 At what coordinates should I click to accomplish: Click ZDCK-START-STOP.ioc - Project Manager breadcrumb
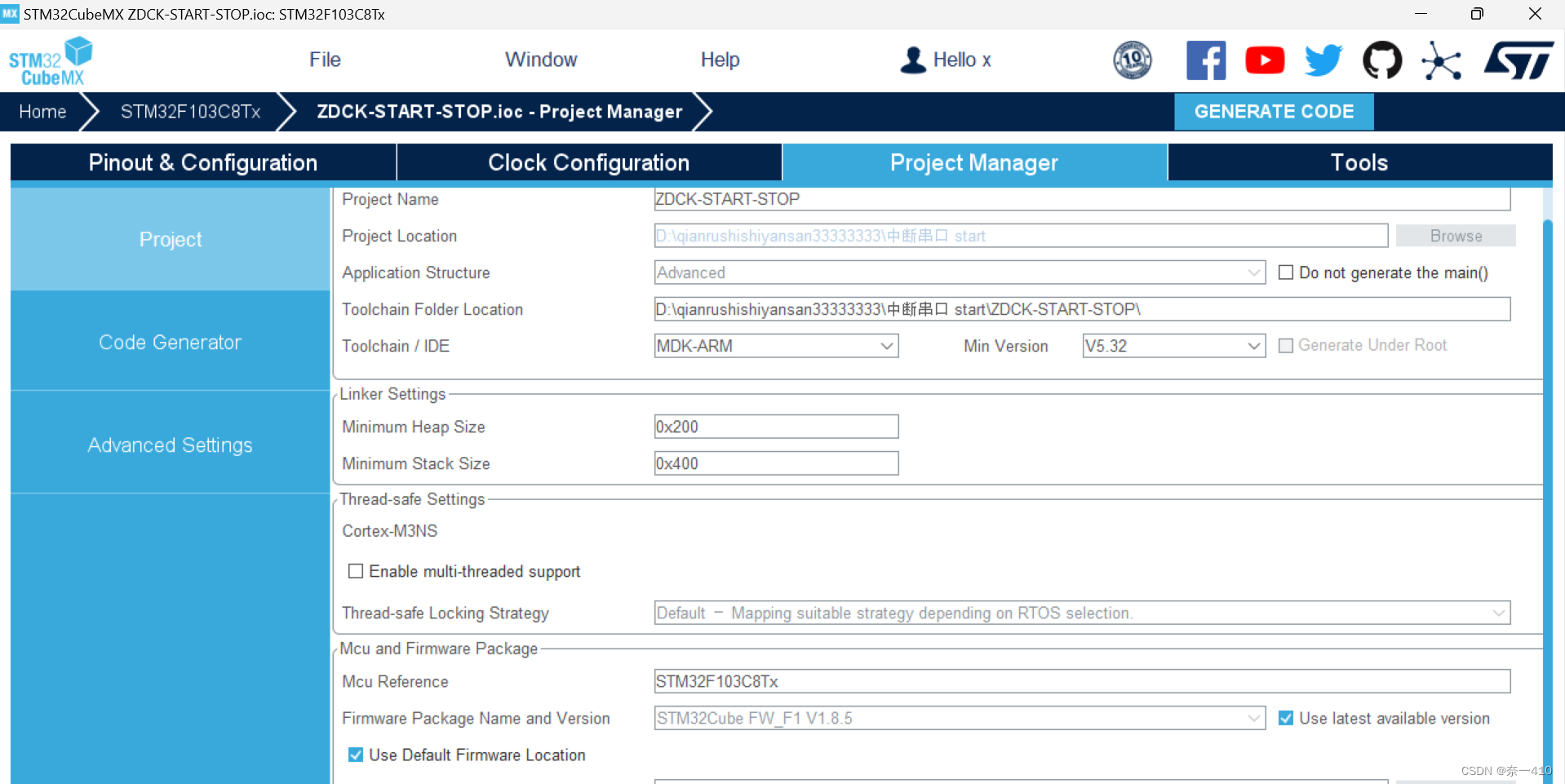point(499,112)
